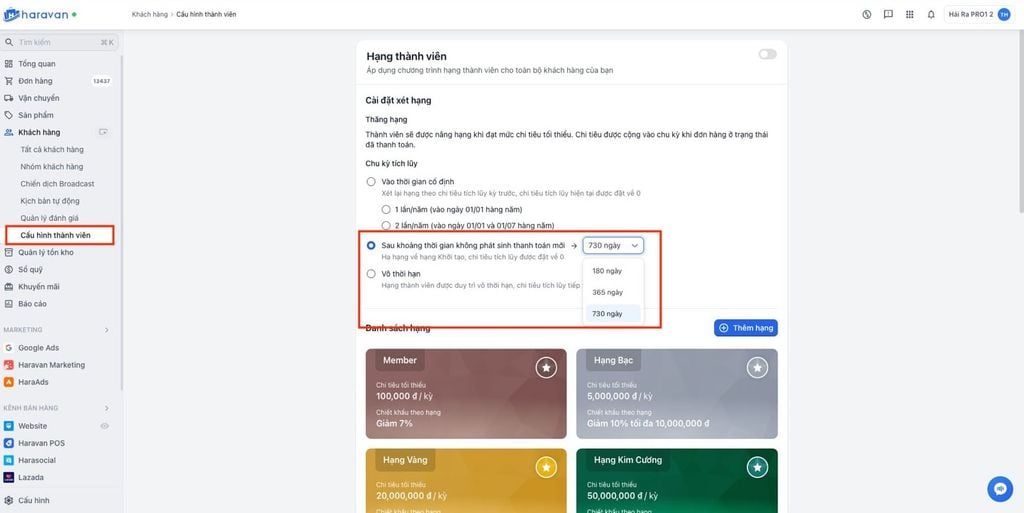Select the 1 lần/năm radio option
This screenshot has height=513, width=1024.
click(387, 209)
